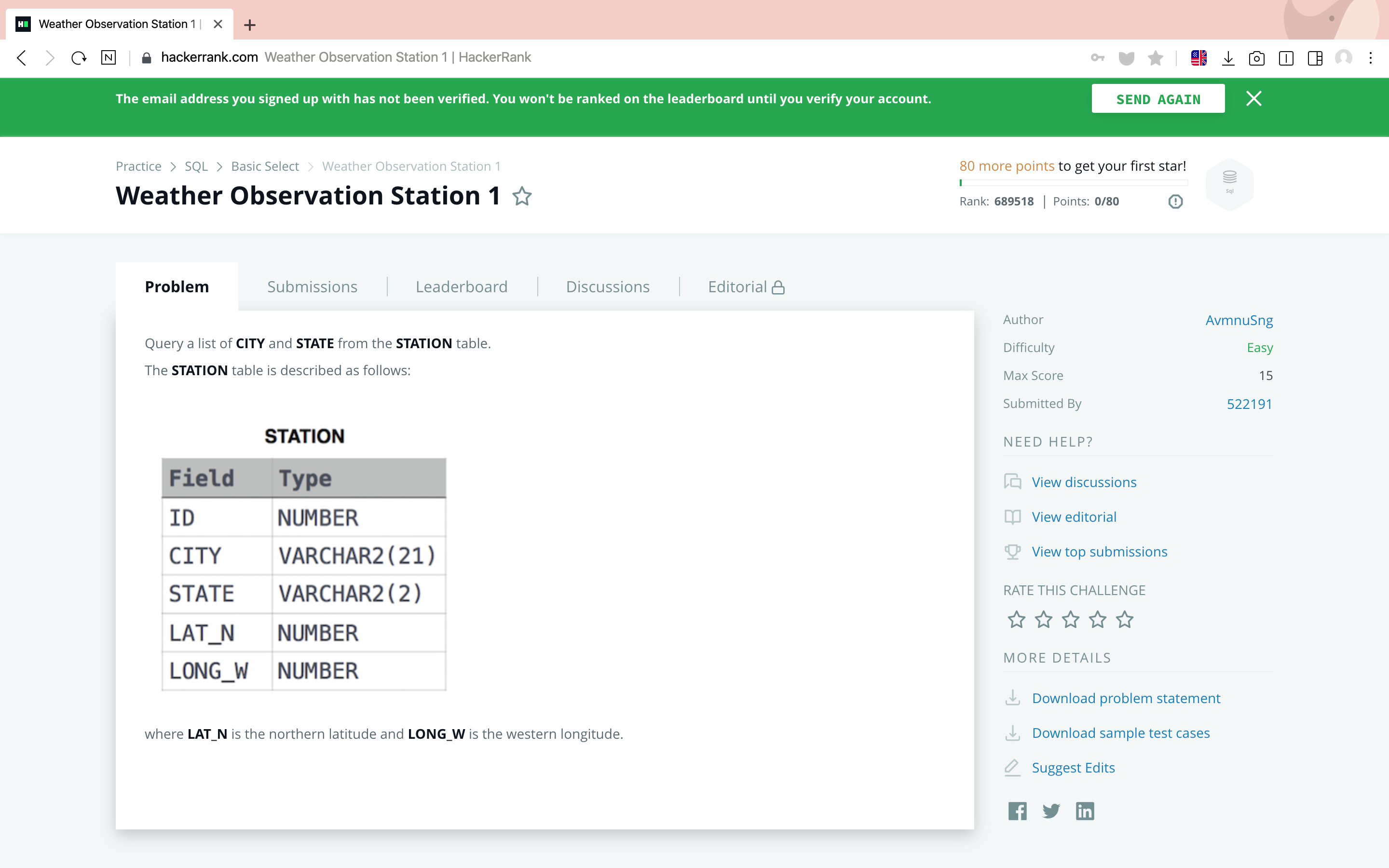Click the UK flag language extension
Image resolution: width=1389 pixels, height=868 pixels.
pos(1198,58)
